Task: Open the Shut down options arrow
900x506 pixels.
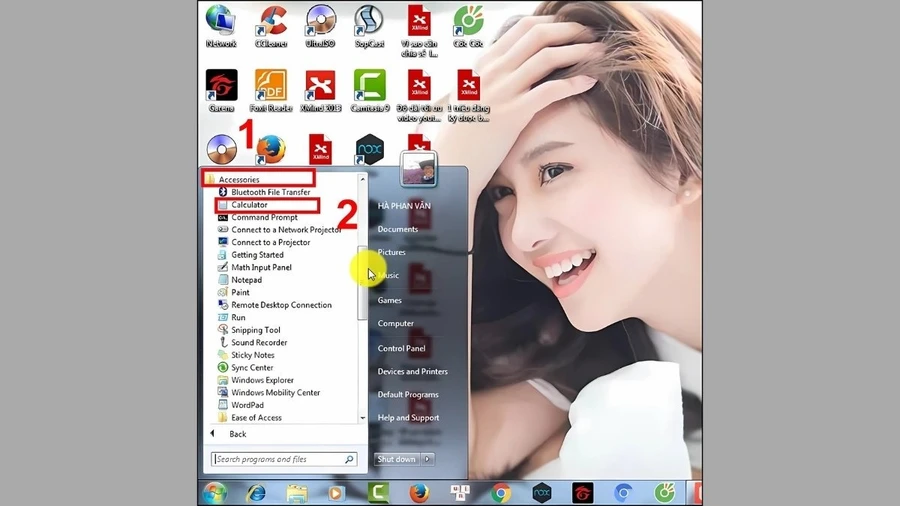Action: pyautogui.click(x=428, y=459)
